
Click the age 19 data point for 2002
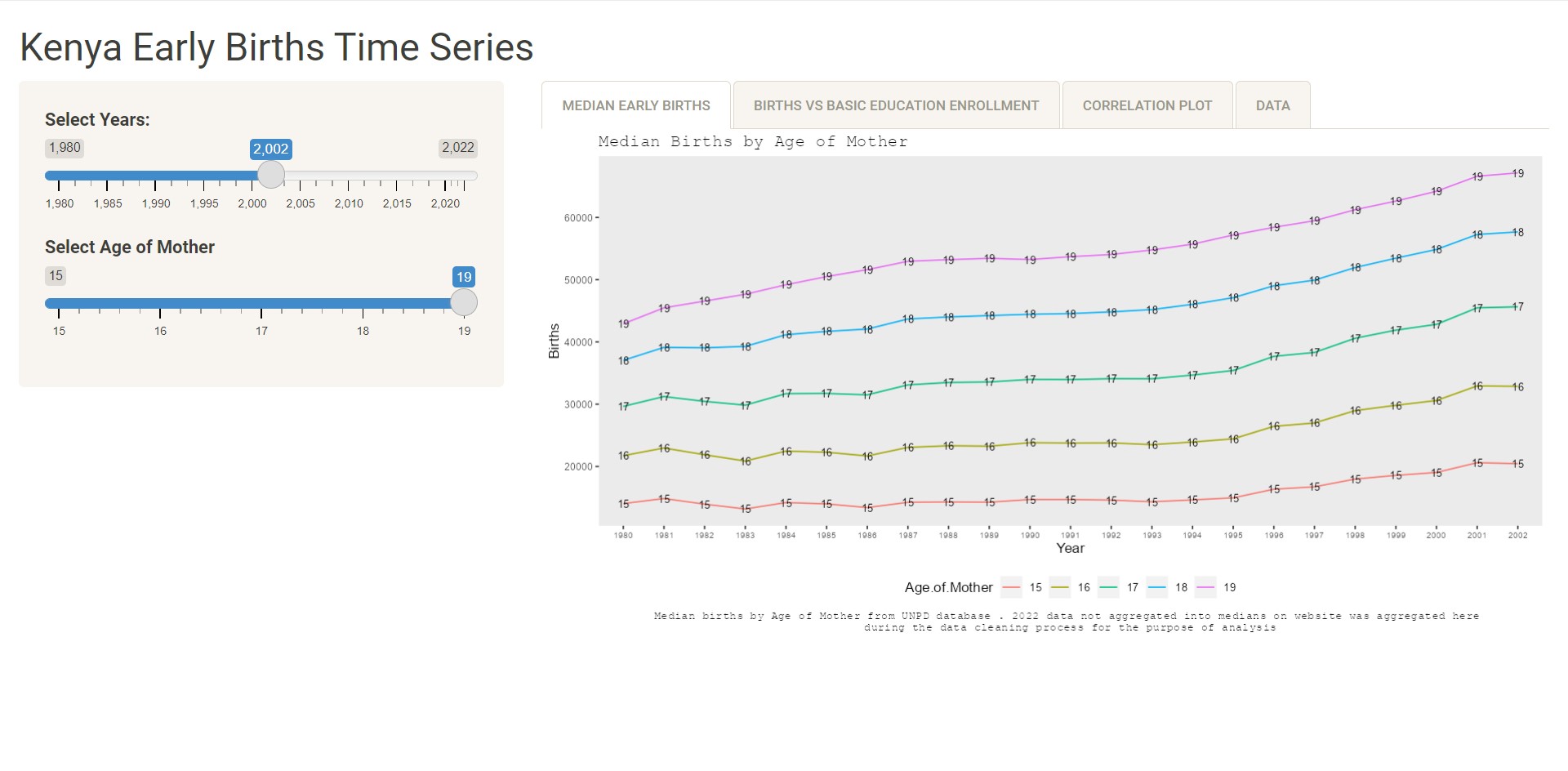1517,173
